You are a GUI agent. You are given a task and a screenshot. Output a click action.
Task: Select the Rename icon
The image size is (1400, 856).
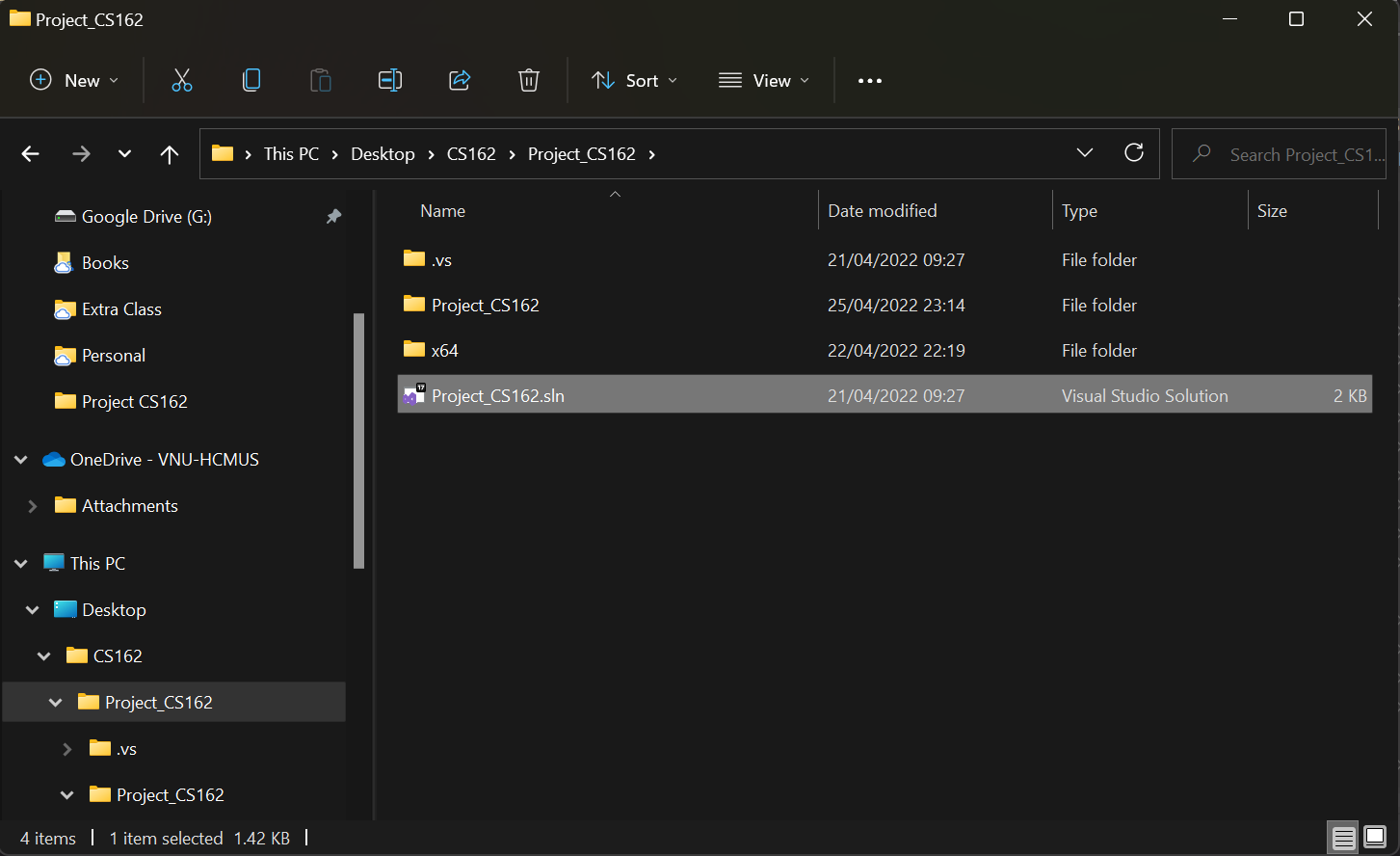click(390, 80)
